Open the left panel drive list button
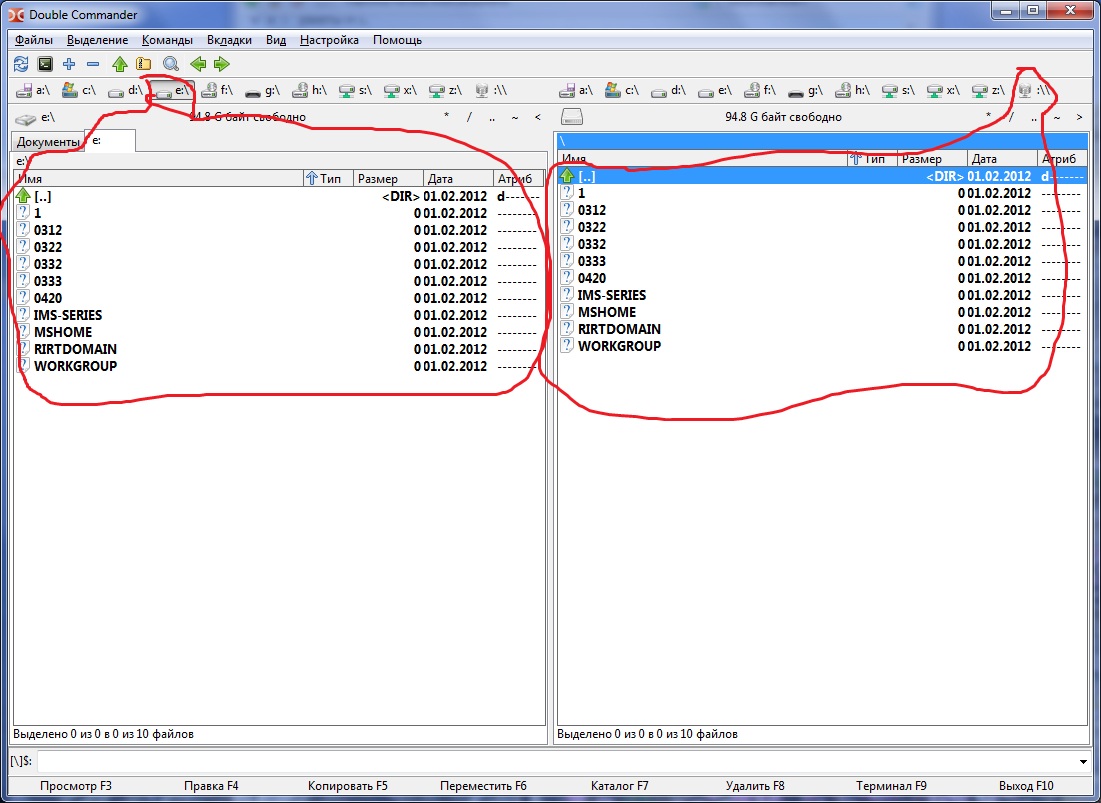 coord(25,117)
